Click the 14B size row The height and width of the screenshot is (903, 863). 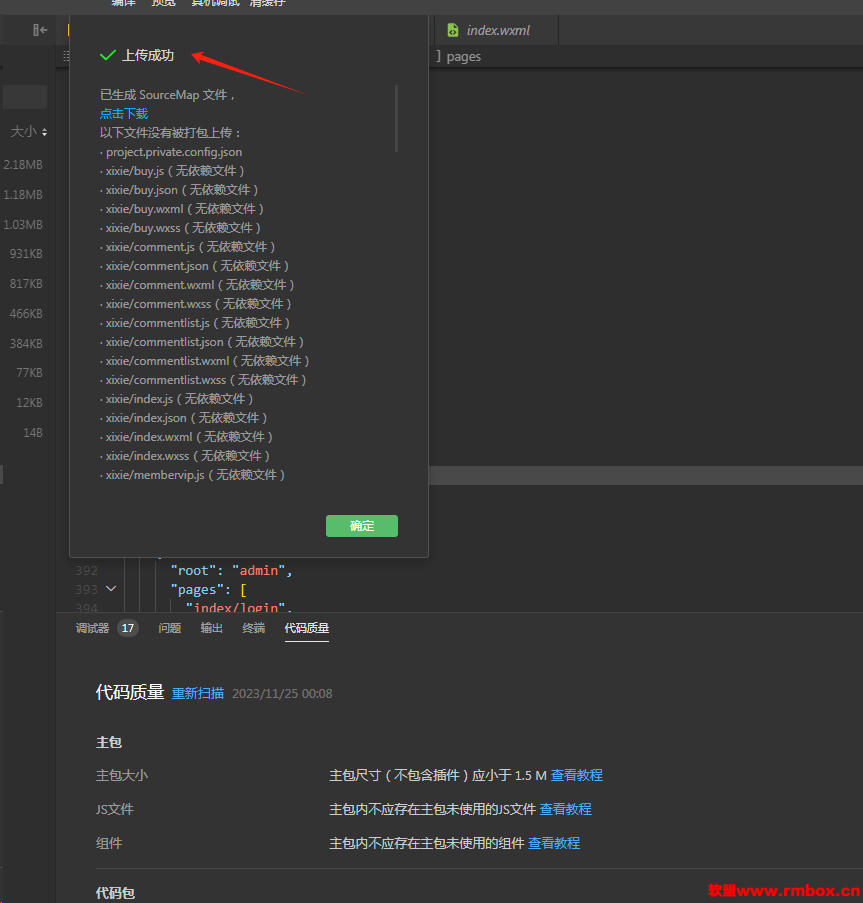click(x=33, y=432)
